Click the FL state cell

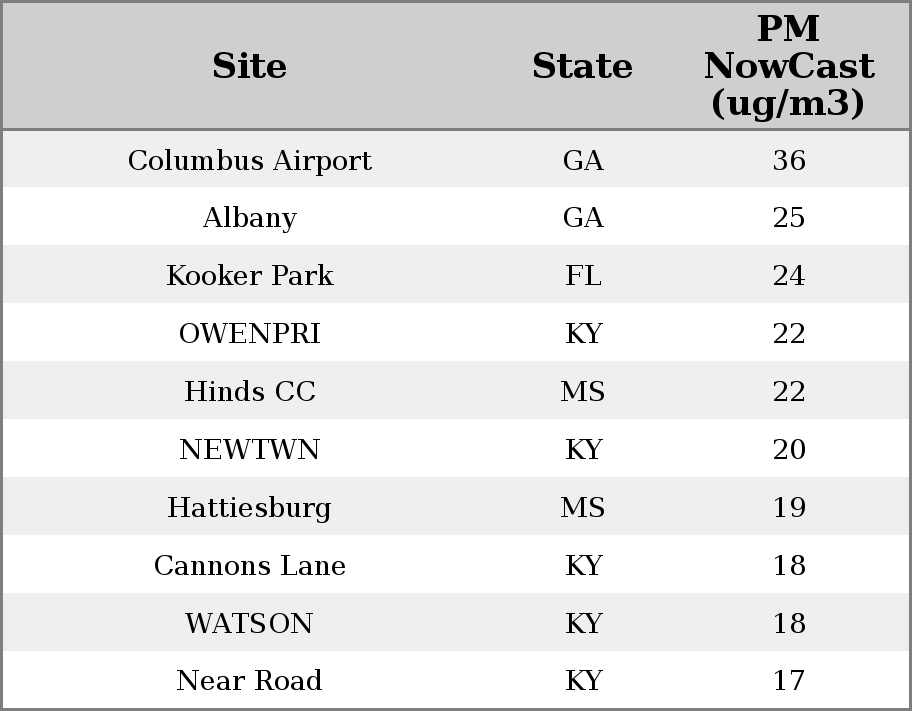click(x=583, y=276)
